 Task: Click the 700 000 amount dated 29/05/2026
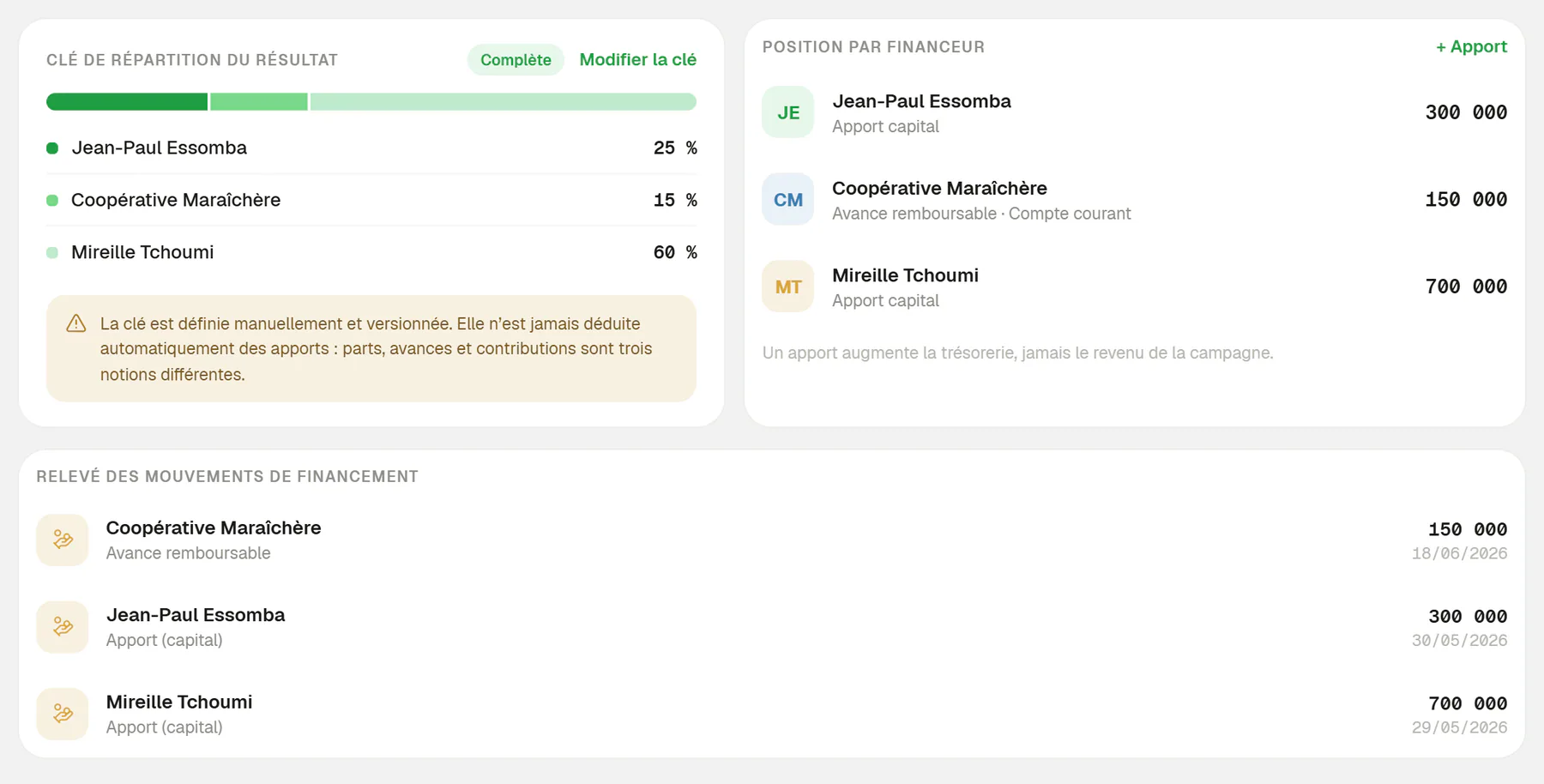coord(1468,703)
